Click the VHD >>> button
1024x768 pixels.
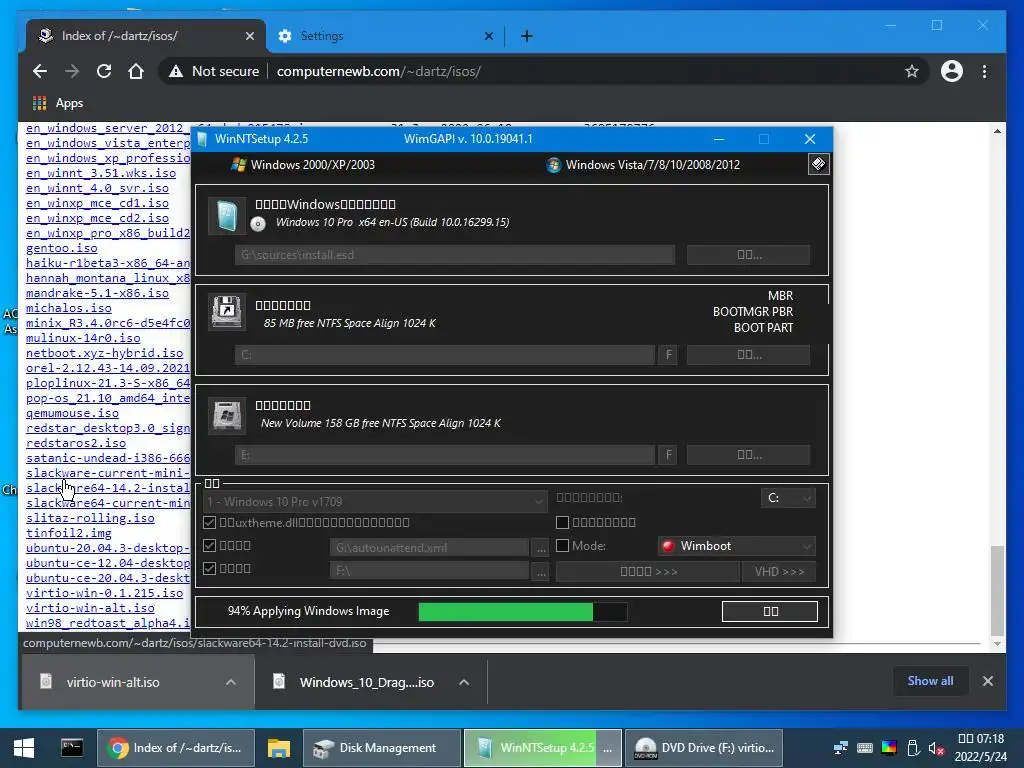pos(779,571)
